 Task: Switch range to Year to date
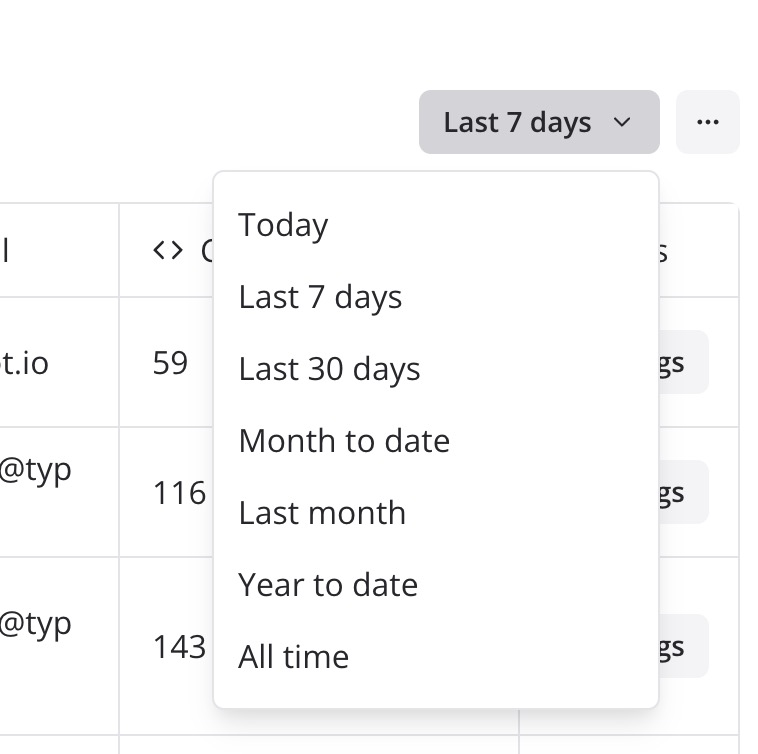328,585
